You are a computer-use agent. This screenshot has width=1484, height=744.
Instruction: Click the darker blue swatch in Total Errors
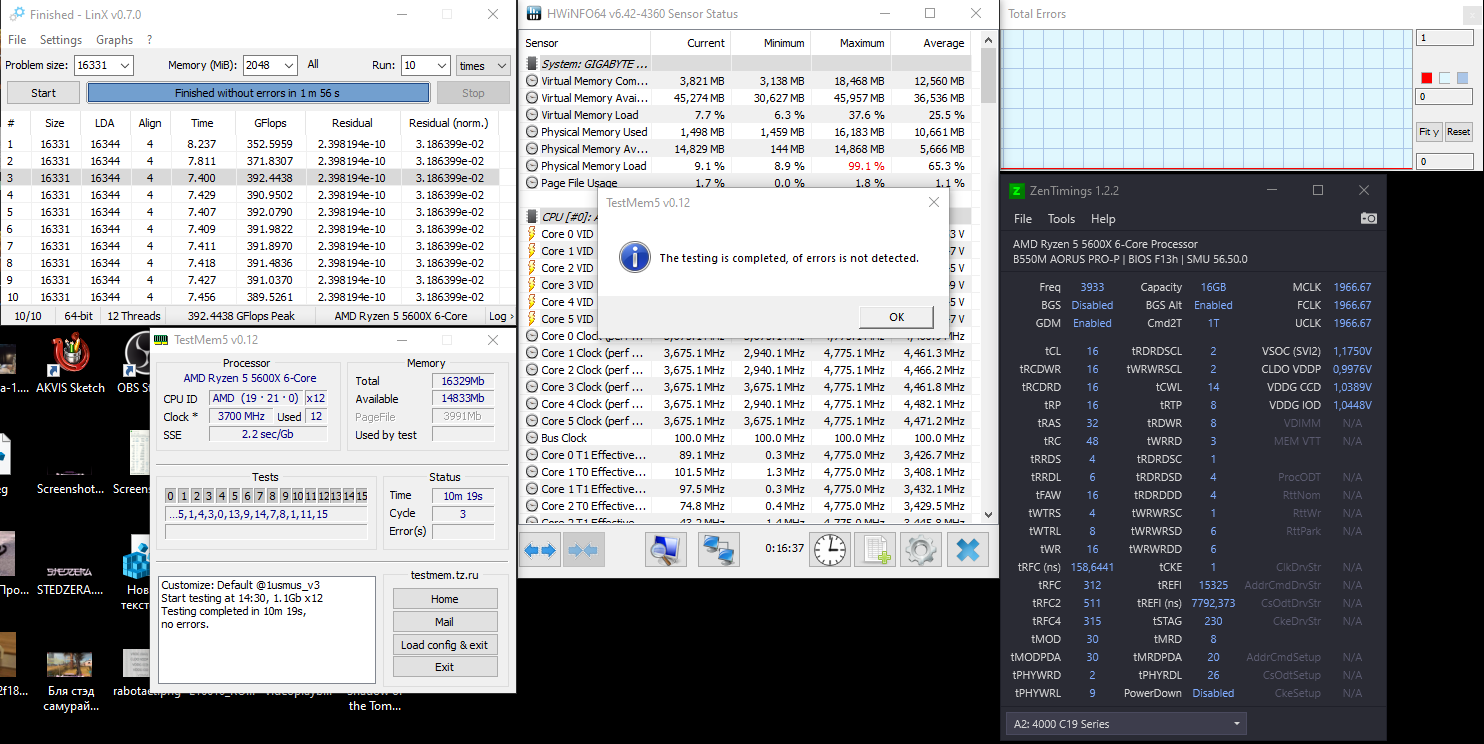coord(1462,78)
